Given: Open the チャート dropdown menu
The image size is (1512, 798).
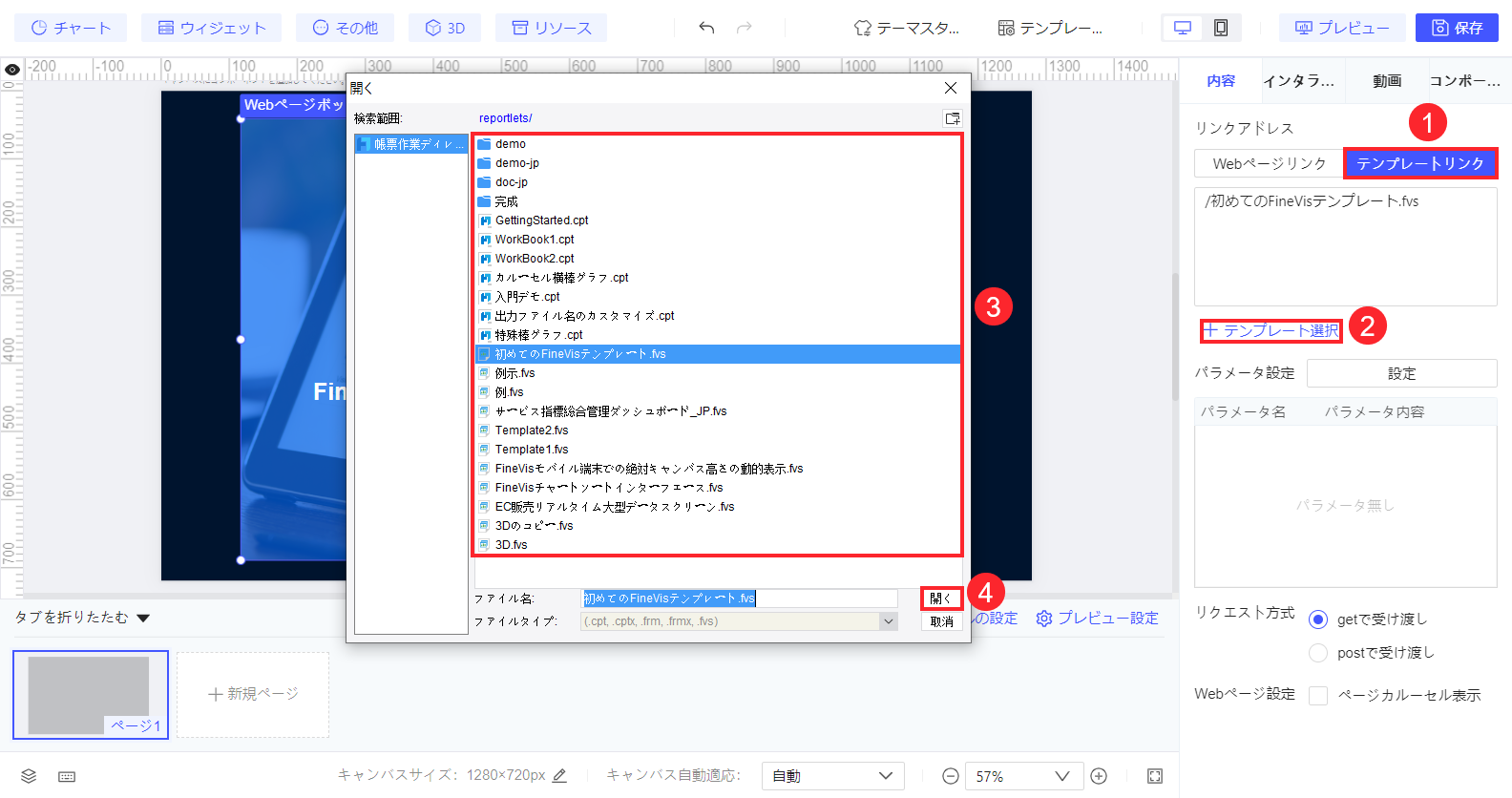Looking at the screenshot, I should [x=70, y=28].
